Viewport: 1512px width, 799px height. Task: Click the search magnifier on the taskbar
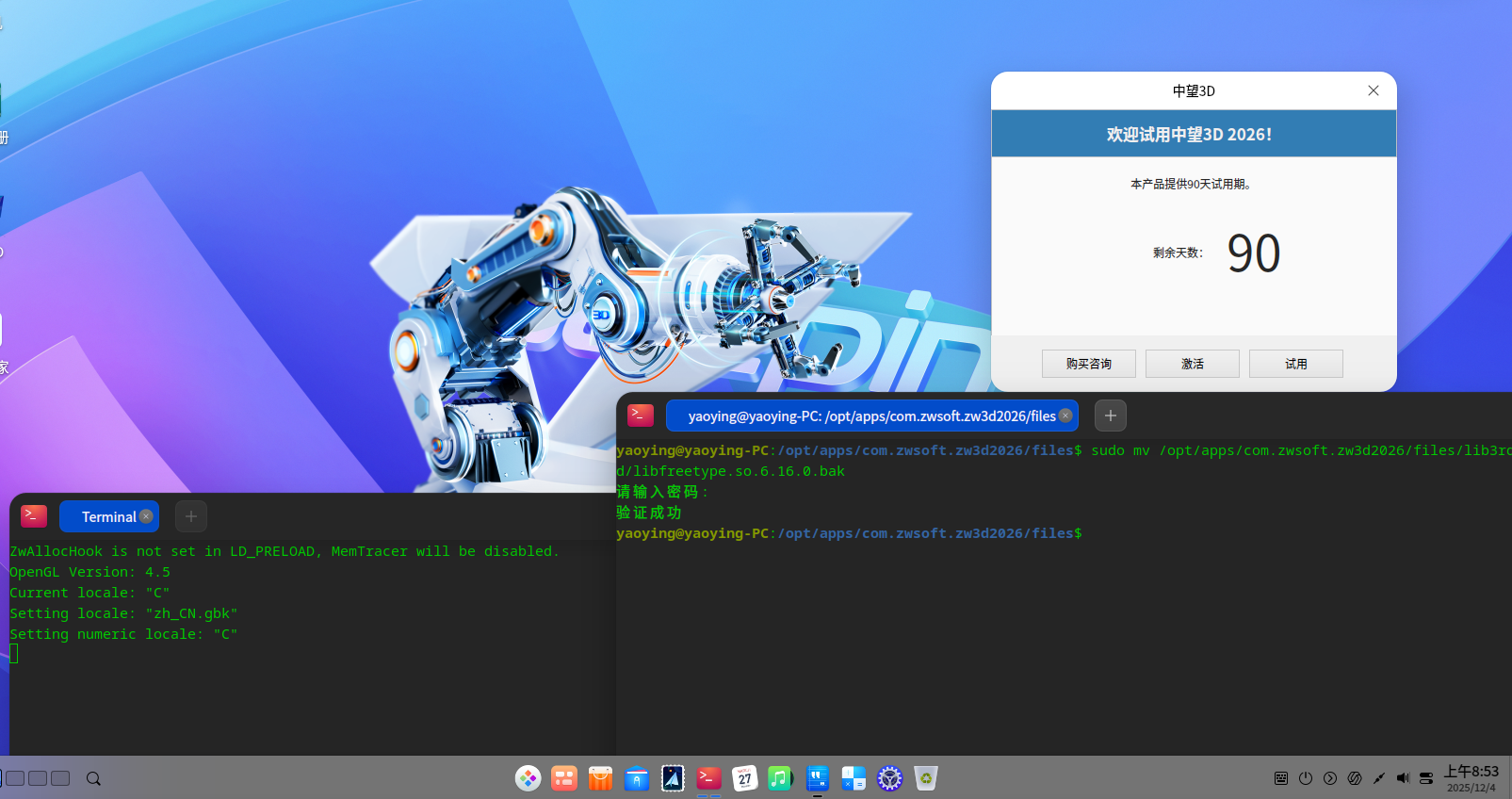coord(93,778)
